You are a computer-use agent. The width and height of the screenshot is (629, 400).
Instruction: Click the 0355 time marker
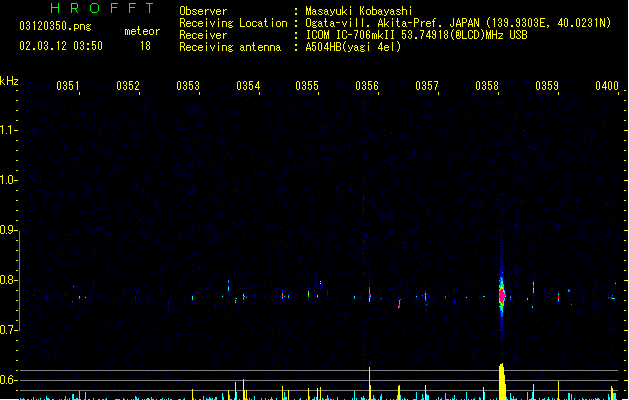pos(307,86)
